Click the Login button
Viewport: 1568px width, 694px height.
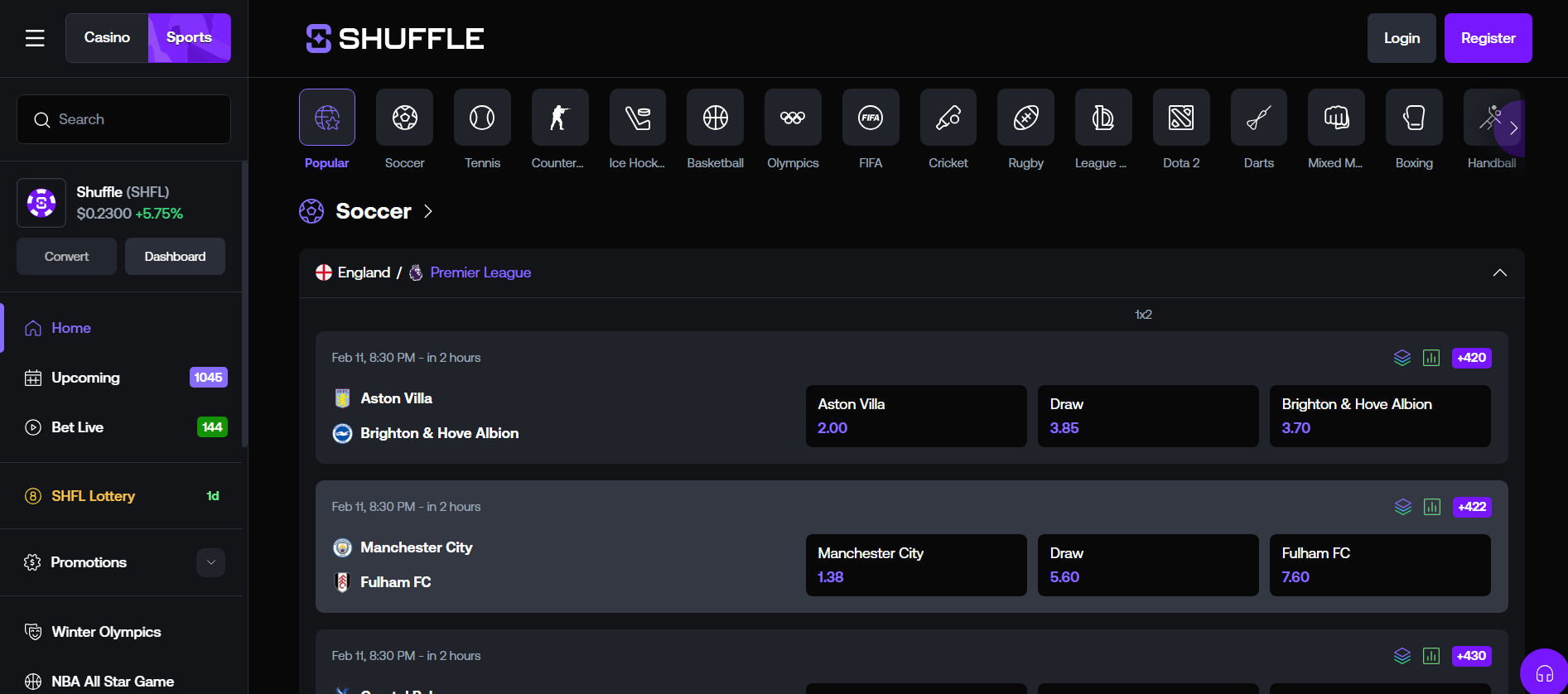tap(1402, 38)
